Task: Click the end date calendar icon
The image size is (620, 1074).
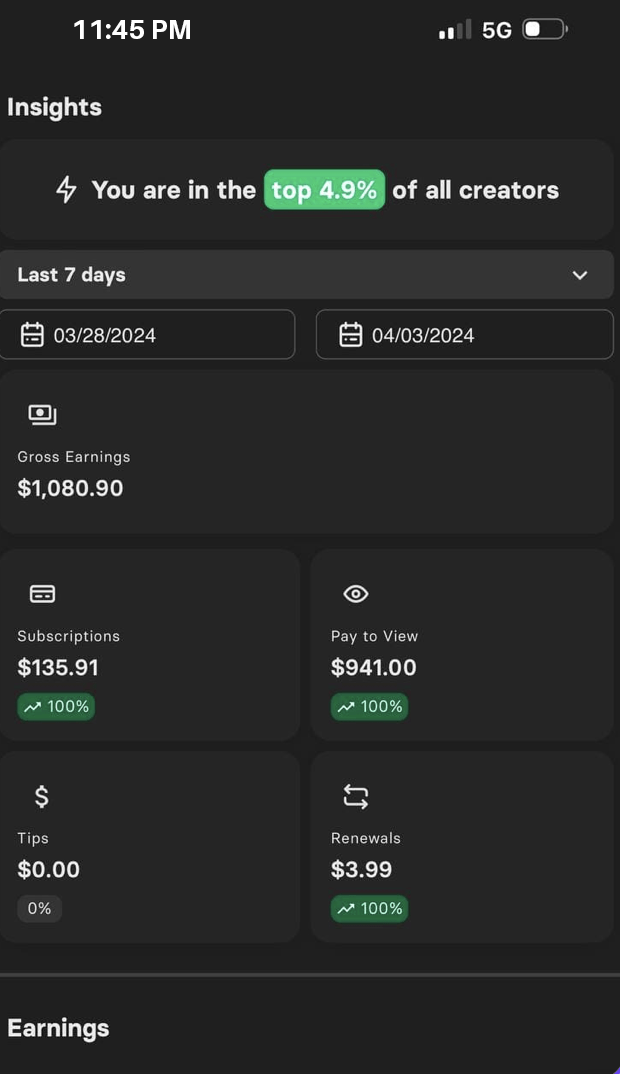Action: click(350, 335)
